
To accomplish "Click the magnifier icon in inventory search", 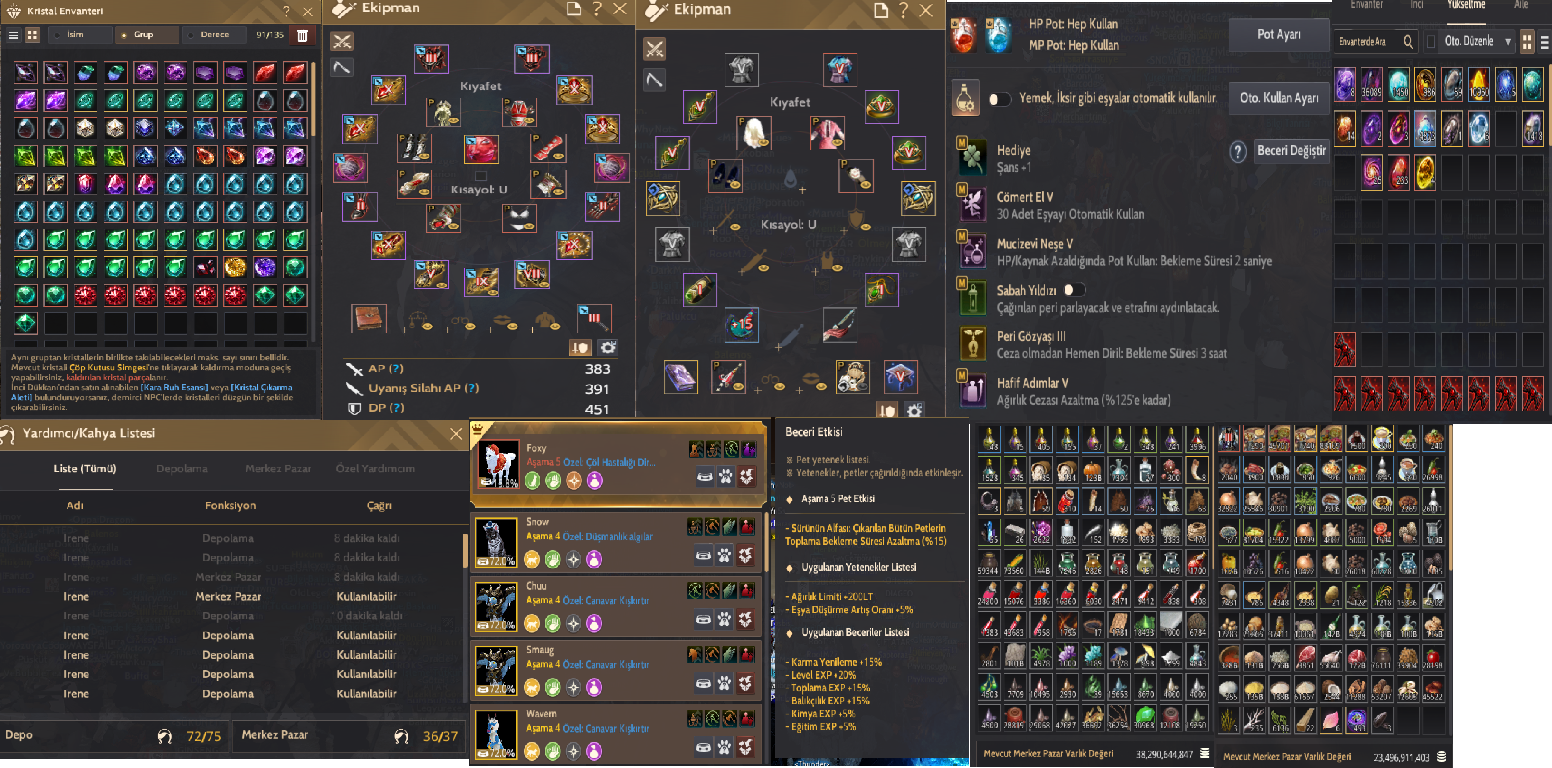I will coord(1409,41).
